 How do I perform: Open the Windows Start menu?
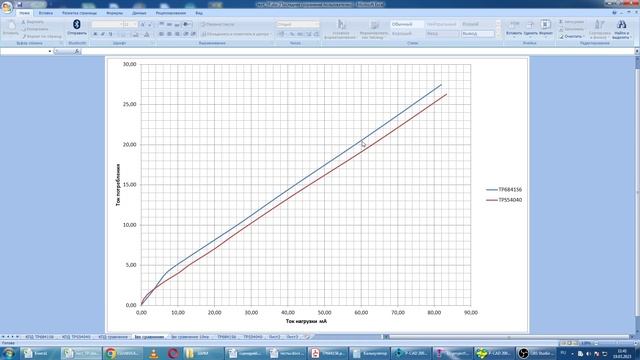pyautogui.click(x=9, y=353)
